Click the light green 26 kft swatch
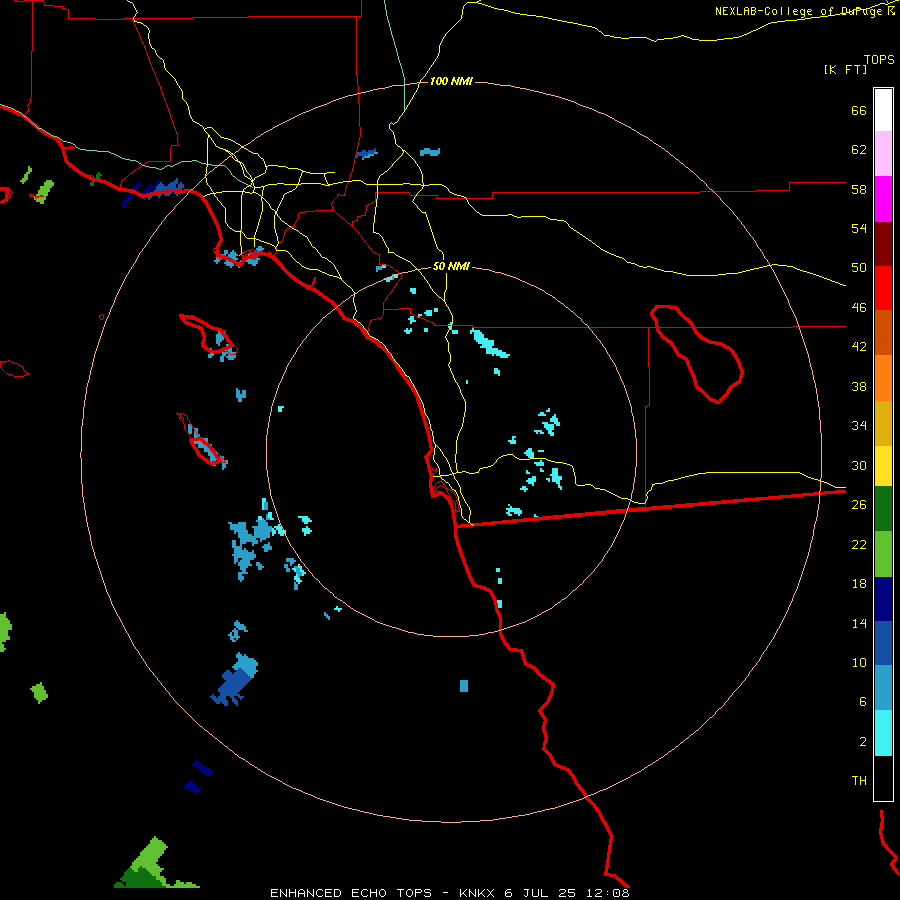900x900 pixels. click(x=883, y=554)
